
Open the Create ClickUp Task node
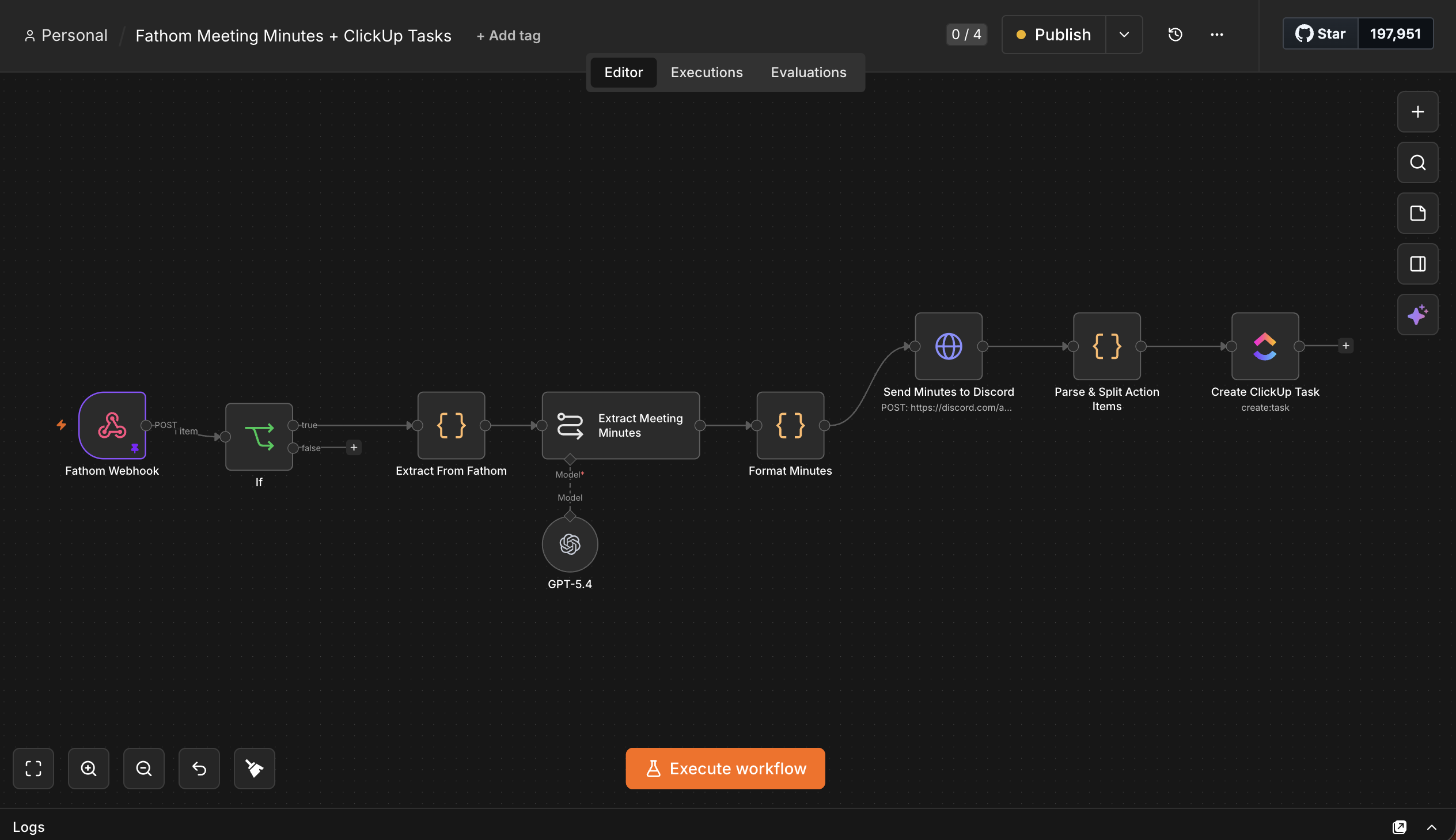click(1265, 346)
